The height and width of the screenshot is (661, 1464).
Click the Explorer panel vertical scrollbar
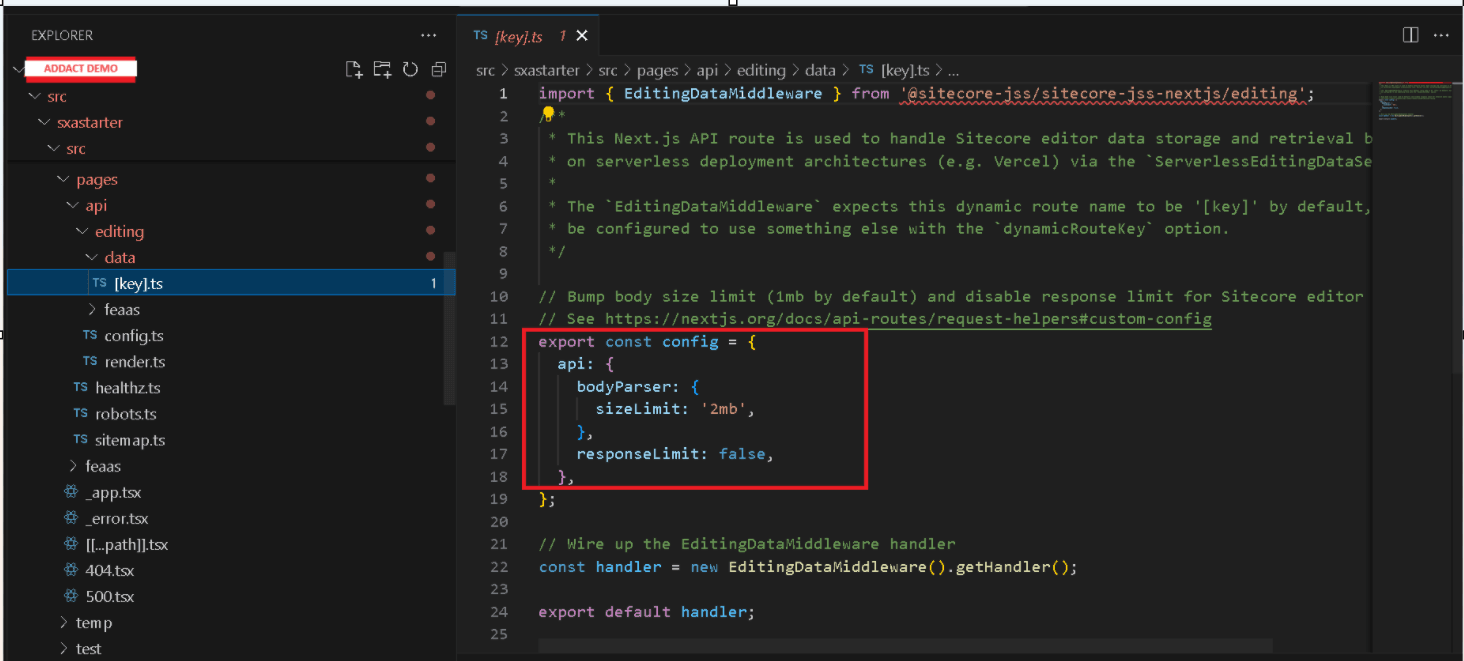tap(450, 328)
